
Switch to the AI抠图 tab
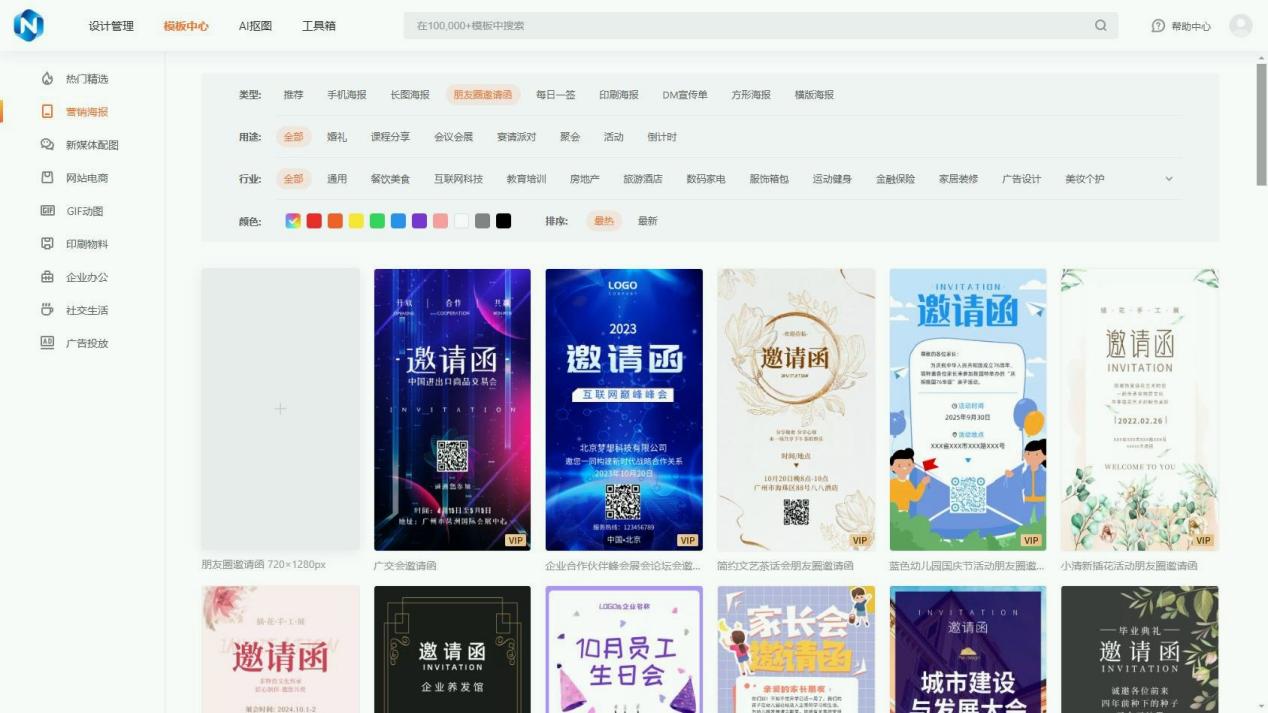click(x=255, y=26)
